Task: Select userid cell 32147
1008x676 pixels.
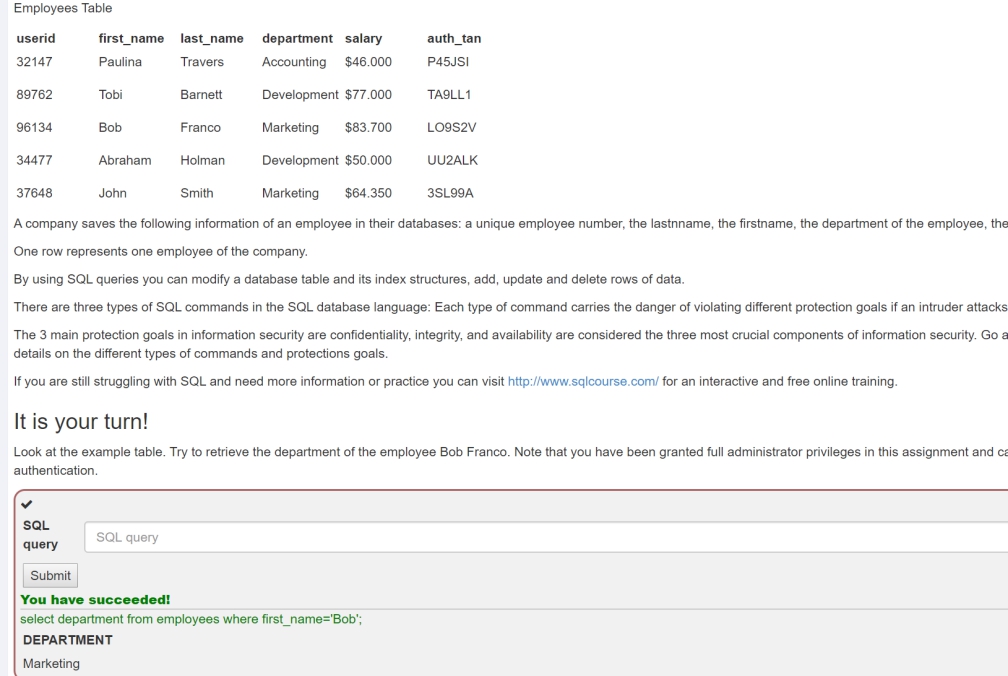Action: tap(35, 62)
